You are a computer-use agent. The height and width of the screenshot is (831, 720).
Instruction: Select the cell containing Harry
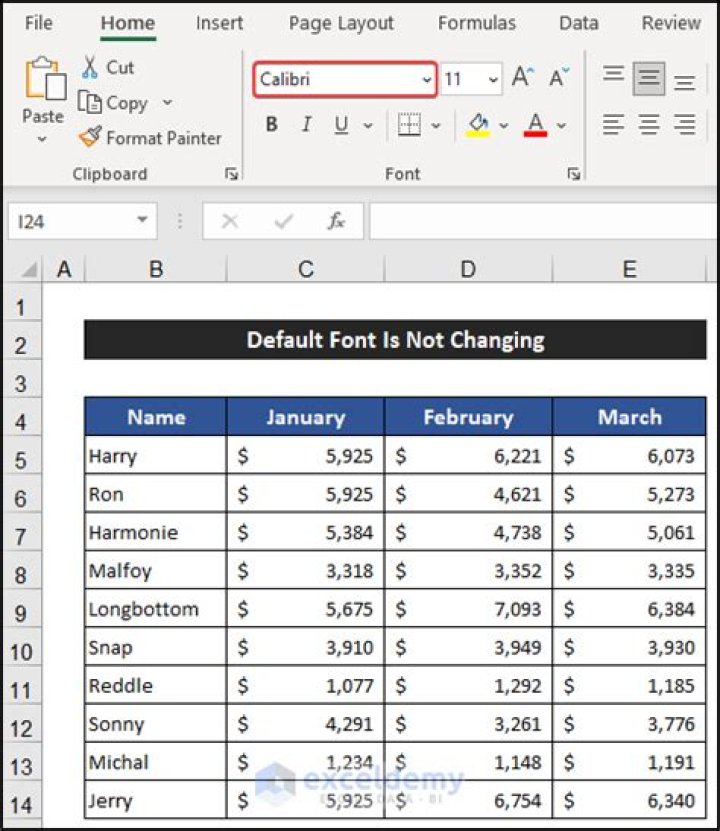click(x=156, y=456)
